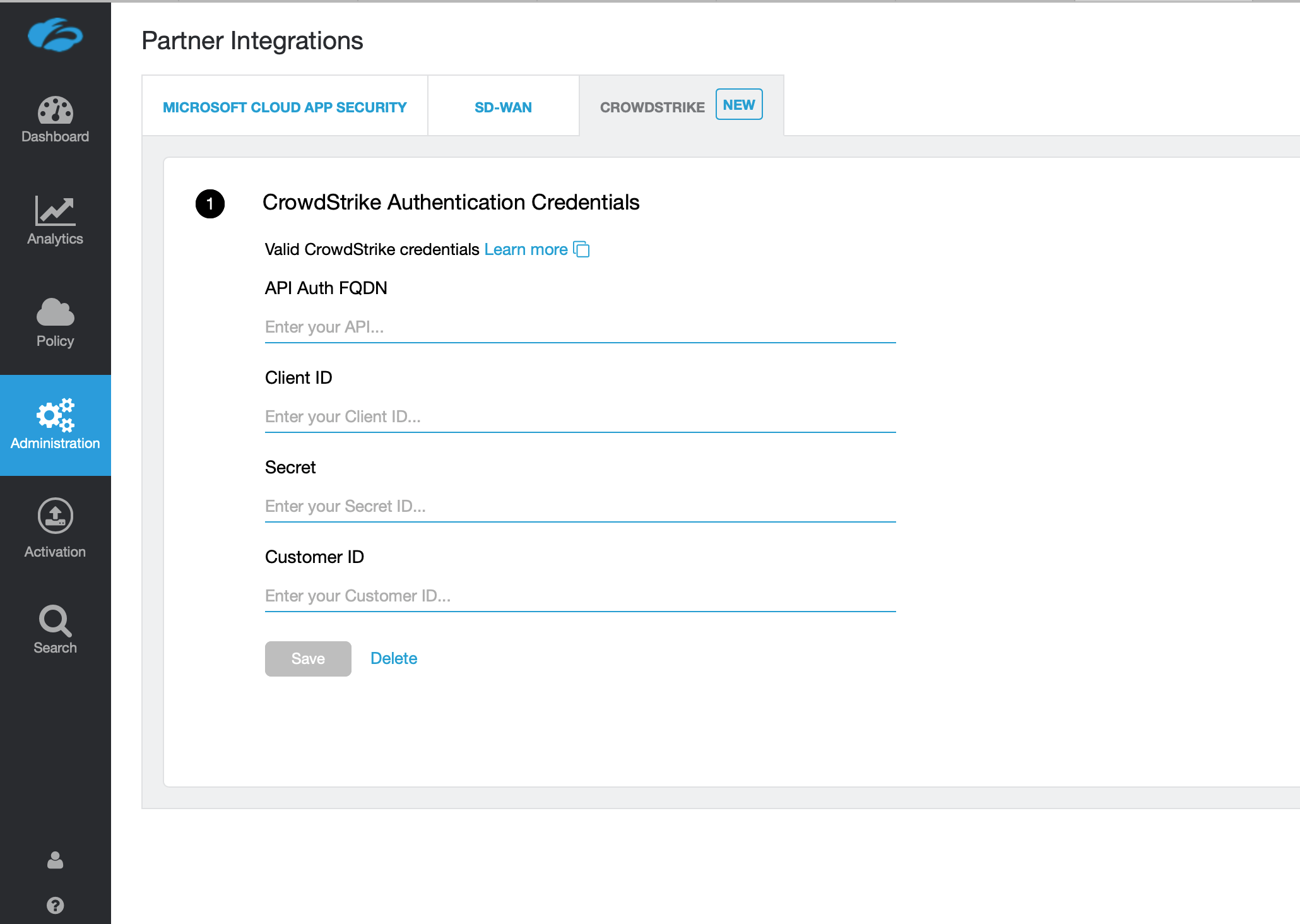Open the Activation upload icon
This screenshot has width=1300, height=924.
(x=56, y=516)
